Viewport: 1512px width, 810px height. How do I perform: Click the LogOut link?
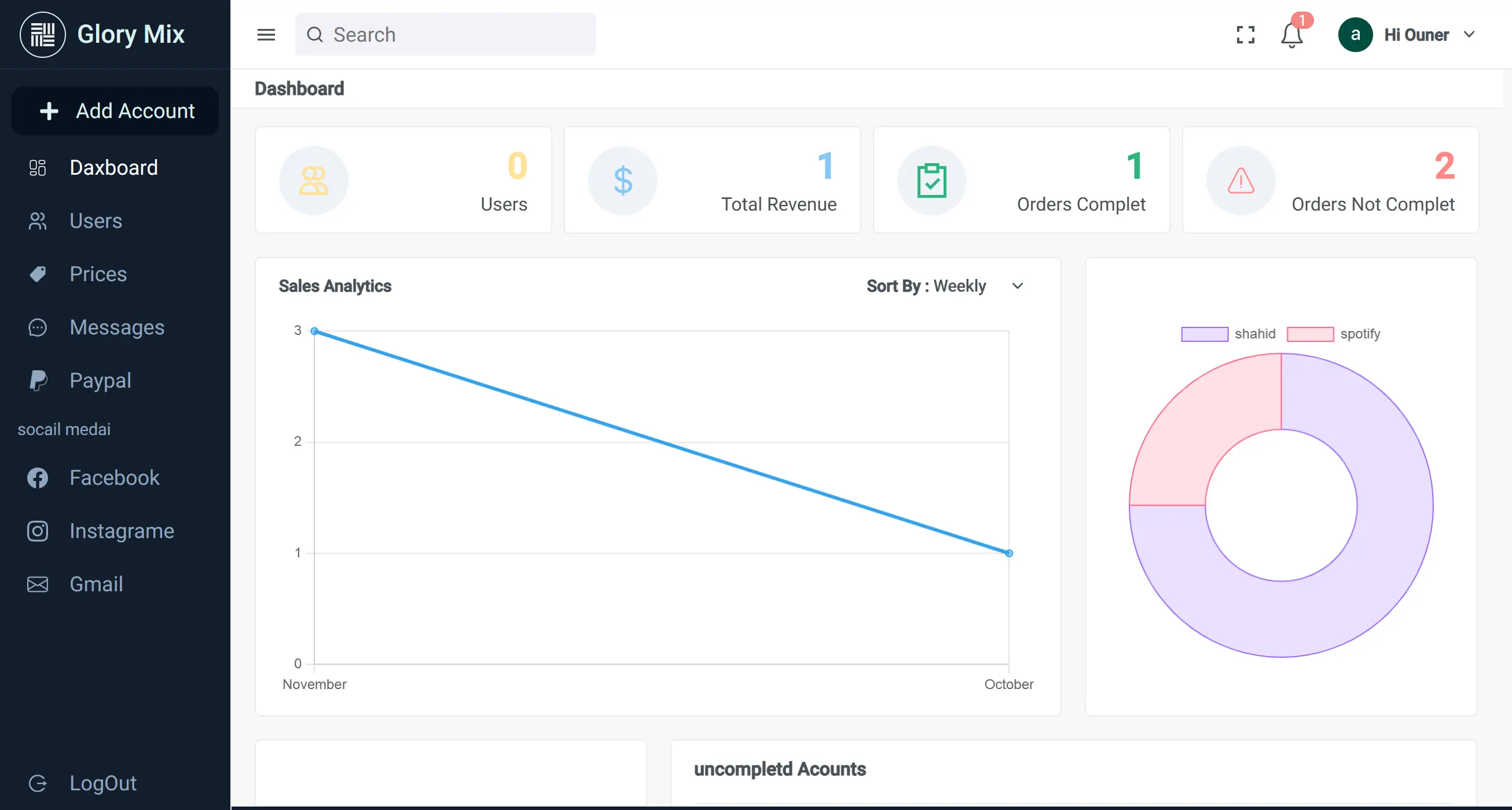(102, 783)
